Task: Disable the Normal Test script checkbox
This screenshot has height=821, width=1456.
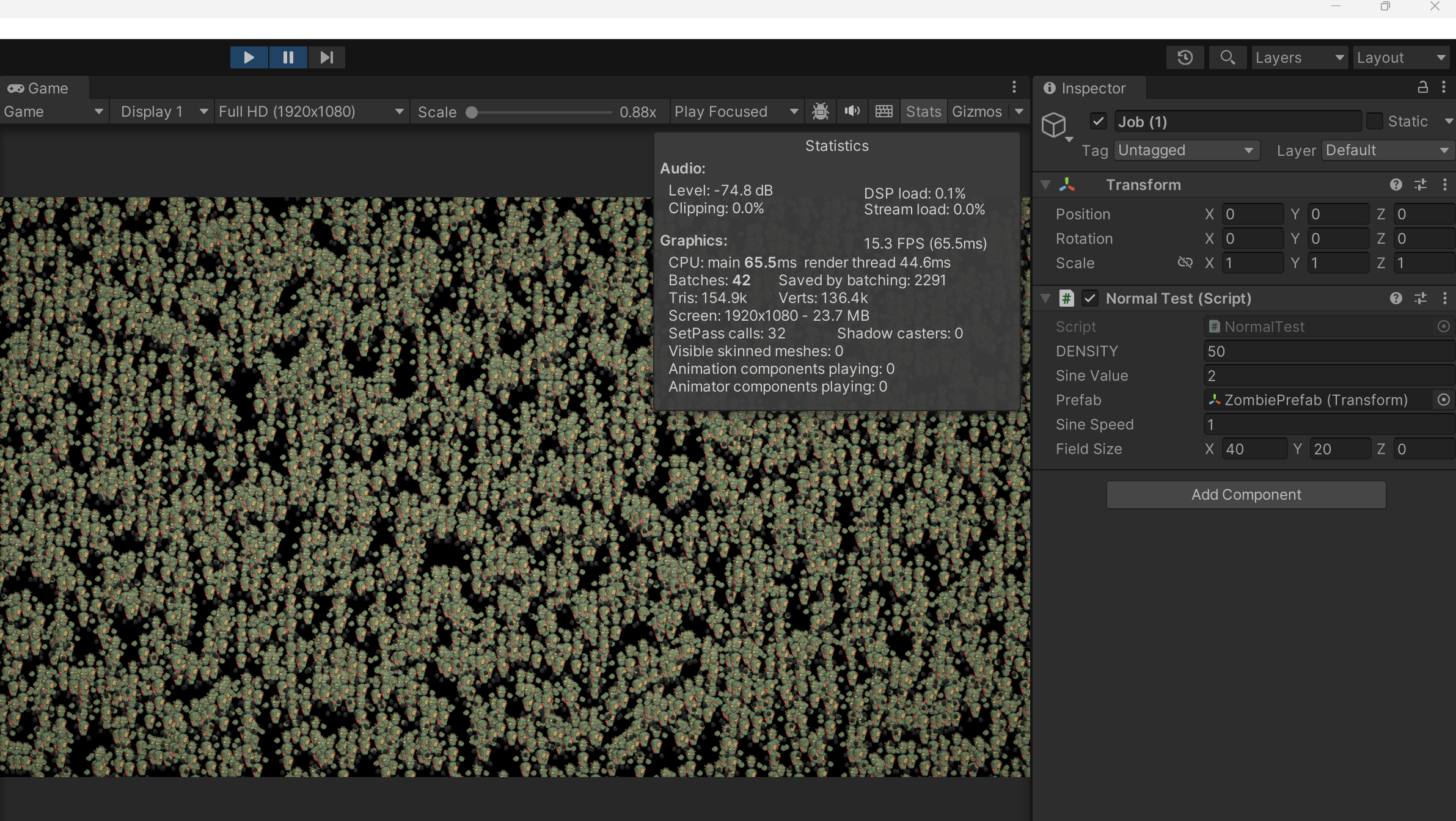Action: [x=1089, y=298]
